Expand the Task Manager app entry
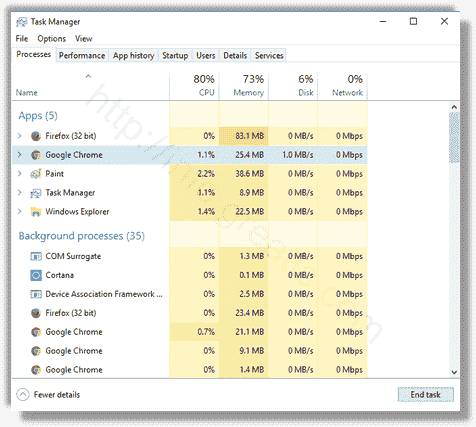476x427 pixels. 20,193
